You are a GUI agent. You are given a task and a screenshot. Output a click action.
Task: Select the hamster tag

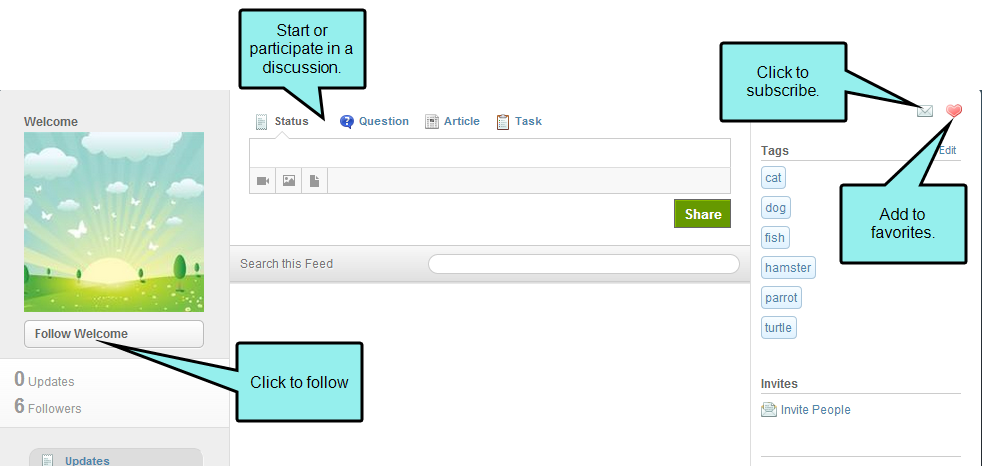[788, 267]
